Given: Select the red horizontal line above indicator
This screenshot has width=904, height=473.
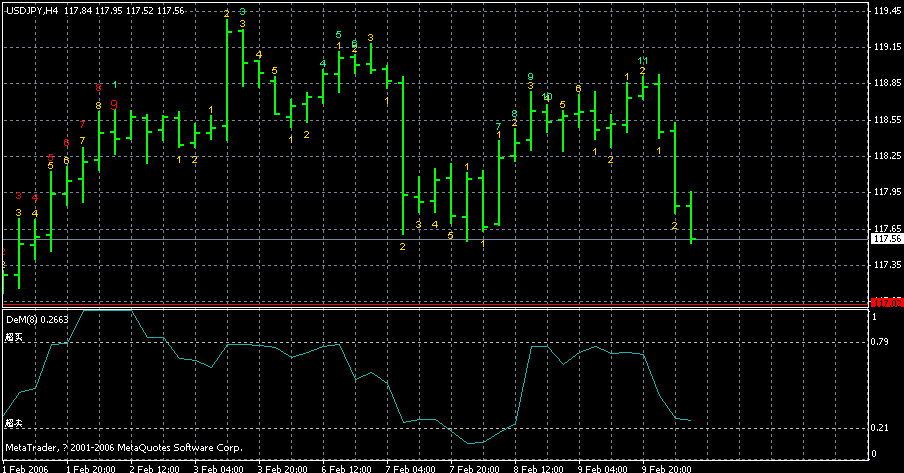Looking at the screenshot, I should pyautogui.click(x=430, y=301).
